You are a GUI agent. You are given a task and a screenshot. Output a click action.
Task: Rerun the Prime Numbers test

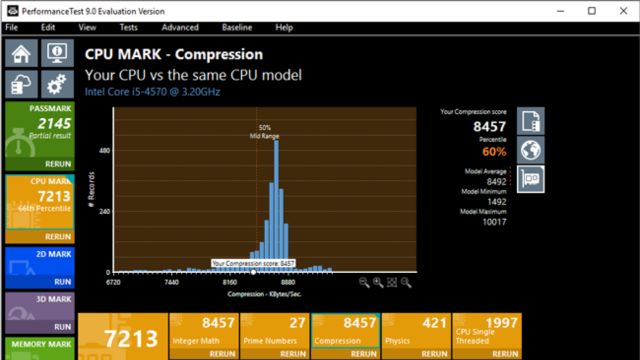tap(293, 354)
